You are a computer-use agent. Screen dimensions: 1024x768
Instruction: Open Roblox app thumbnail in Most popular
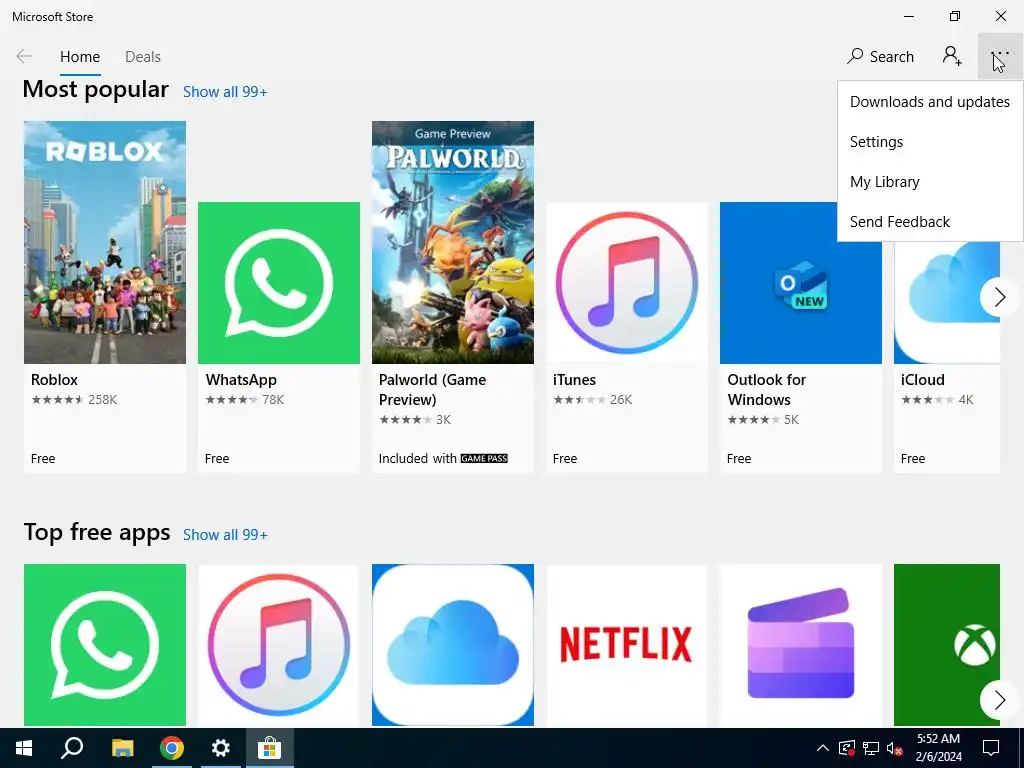[105, 242]
